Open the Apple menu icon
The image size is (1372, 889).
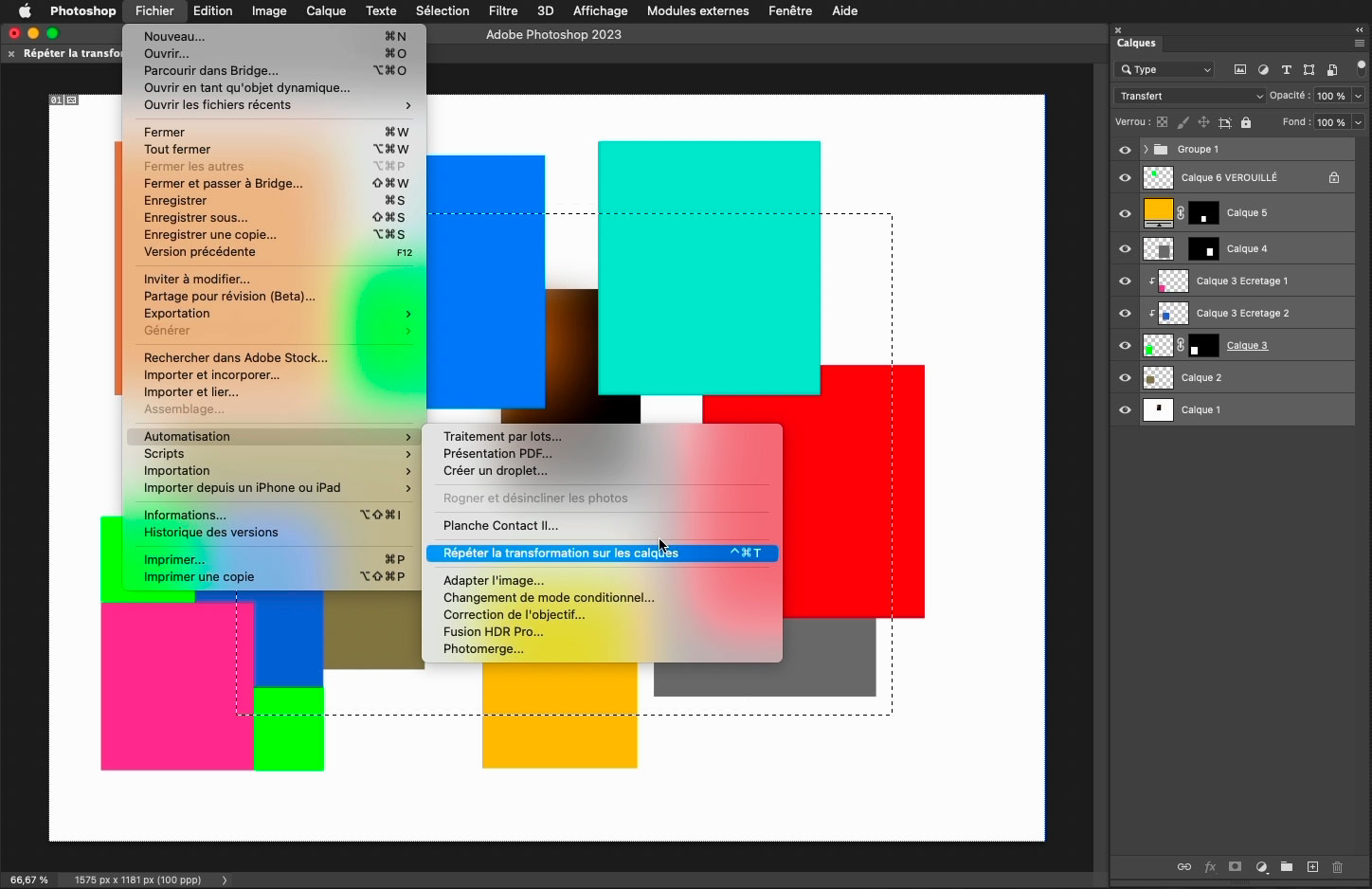pos(25,10)
